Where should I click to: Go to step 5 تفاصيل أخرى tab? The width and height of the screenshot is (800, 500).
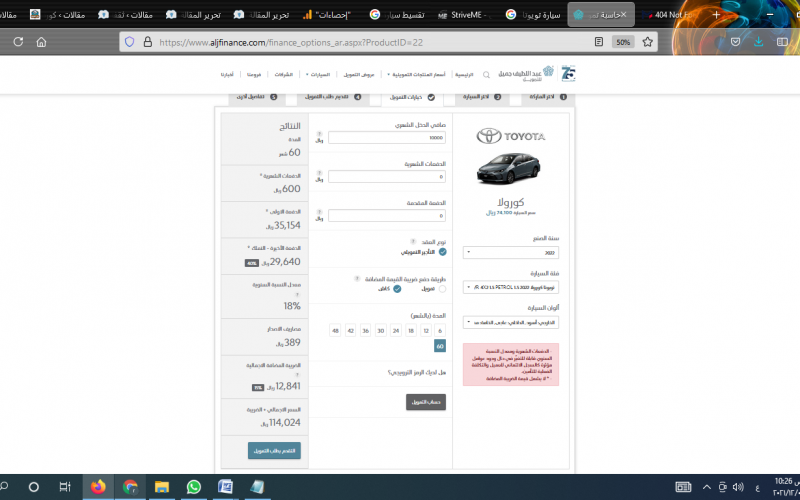tap(257, 97)
